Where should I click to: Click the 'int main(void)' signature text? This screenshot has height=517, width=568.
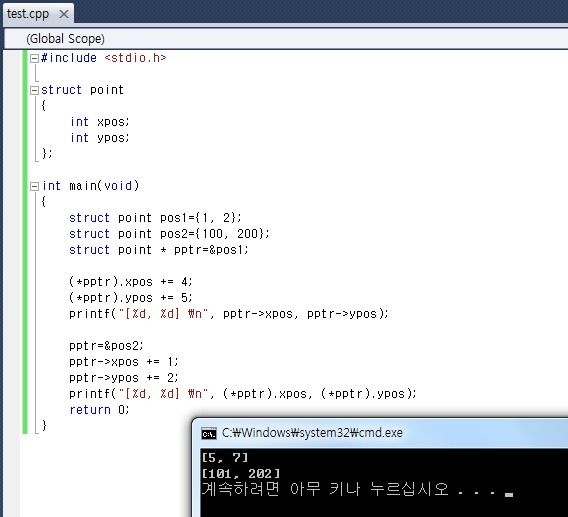(x=90, y=186)
